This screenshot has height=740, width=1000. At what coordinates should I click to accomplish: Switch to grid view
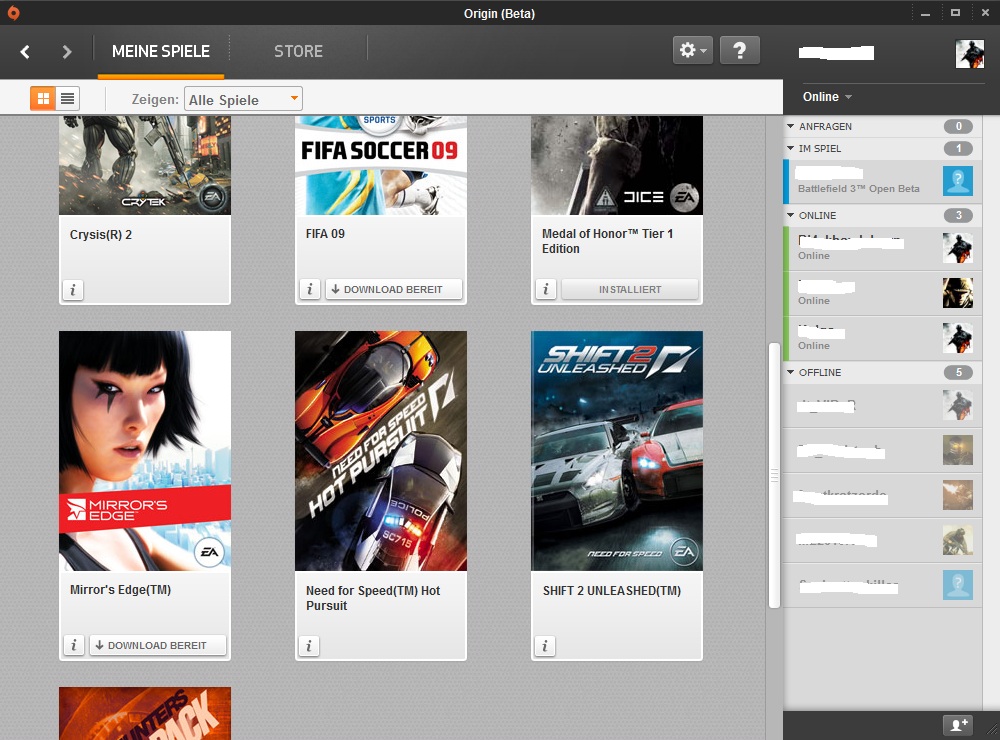(x=43, y=98)
